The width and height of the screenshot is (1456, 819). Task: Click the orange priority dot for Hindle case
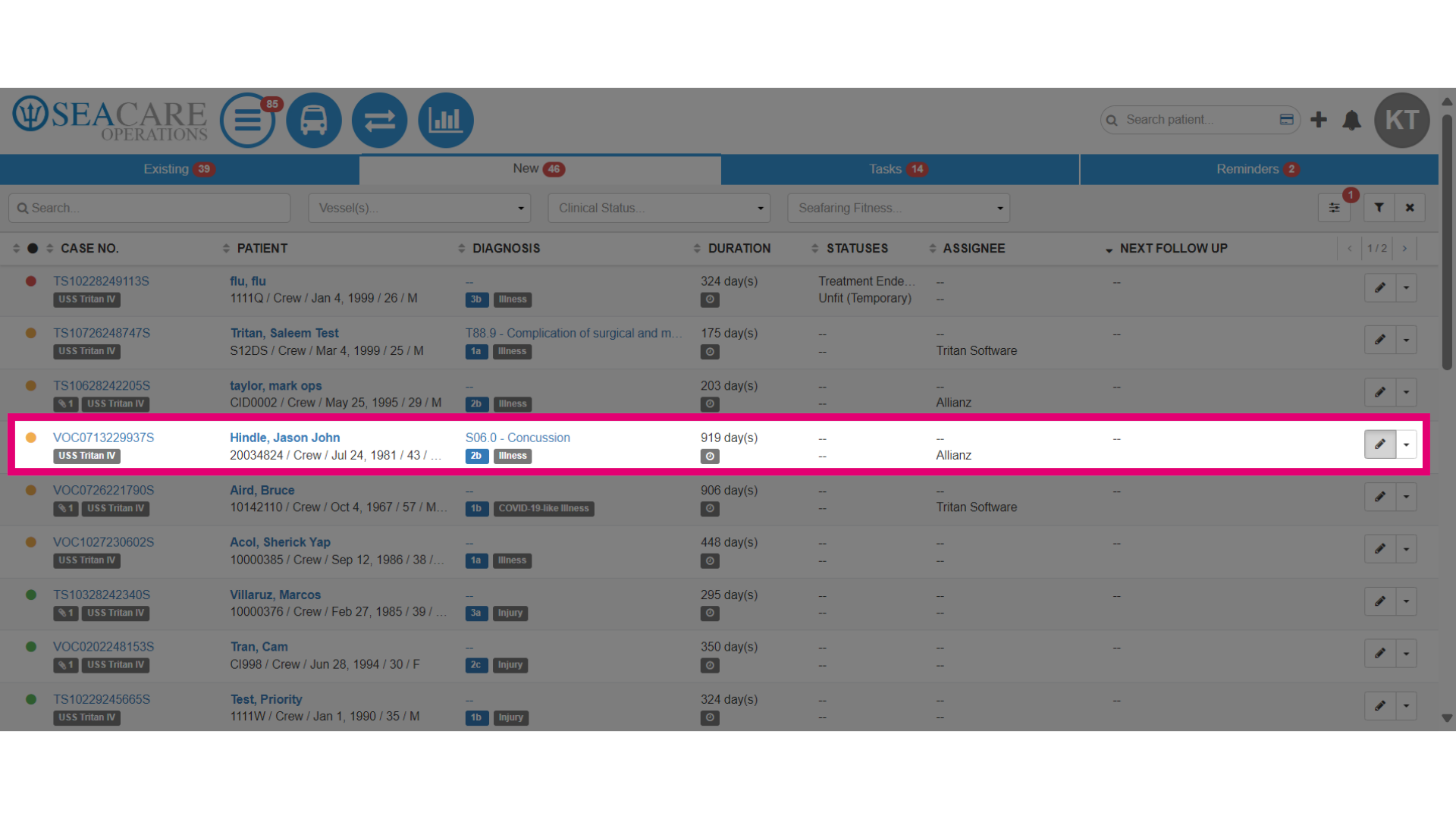tap(31, 438)
